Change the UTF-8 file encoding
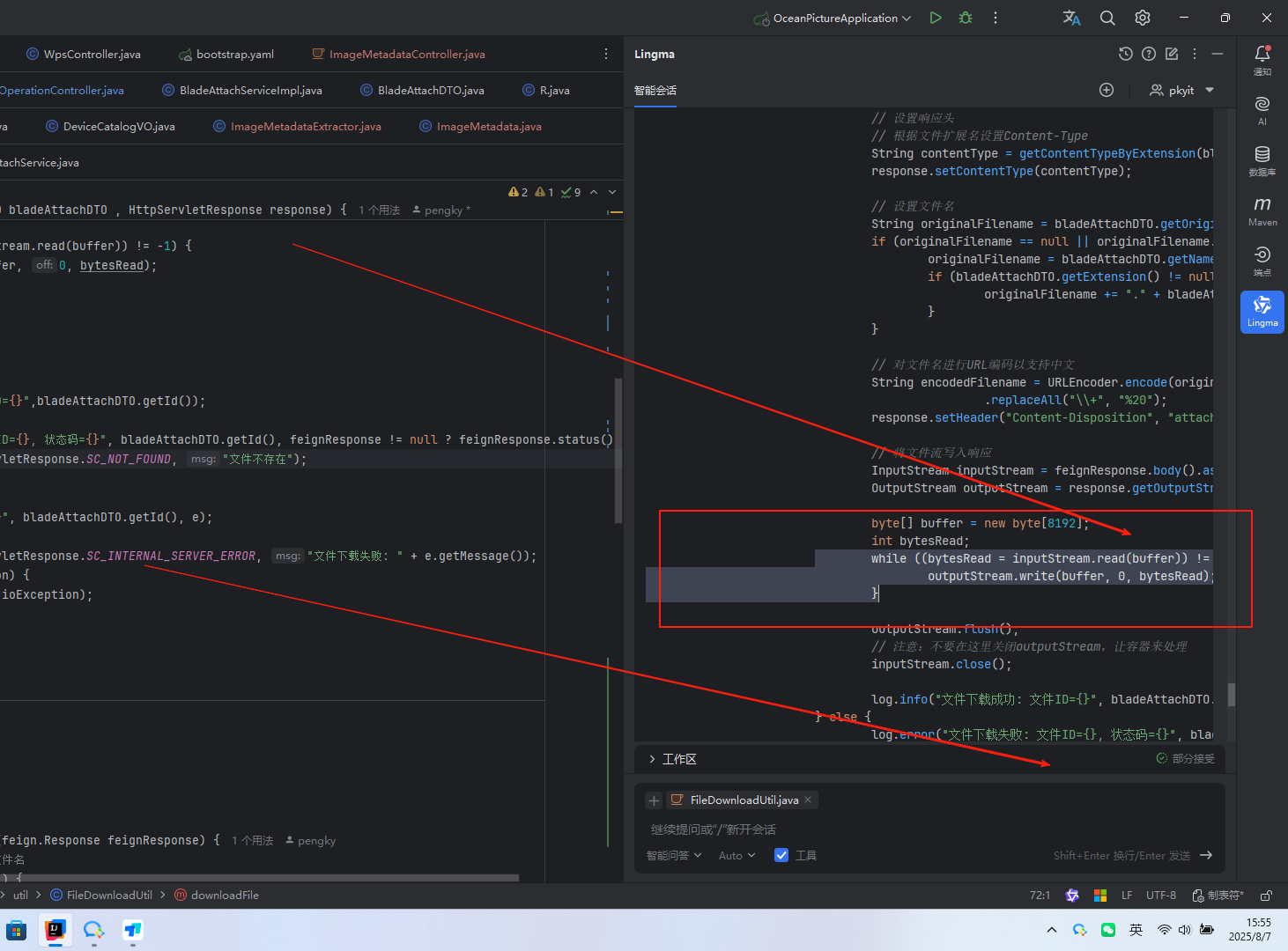 (1161, 896)
